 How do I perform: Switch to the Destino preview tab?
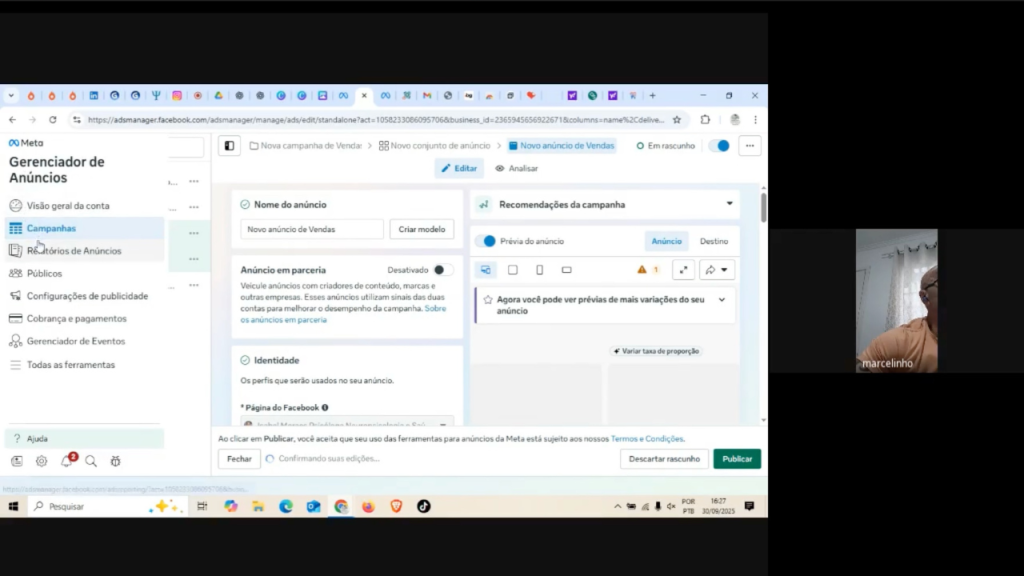coord(713,241)
